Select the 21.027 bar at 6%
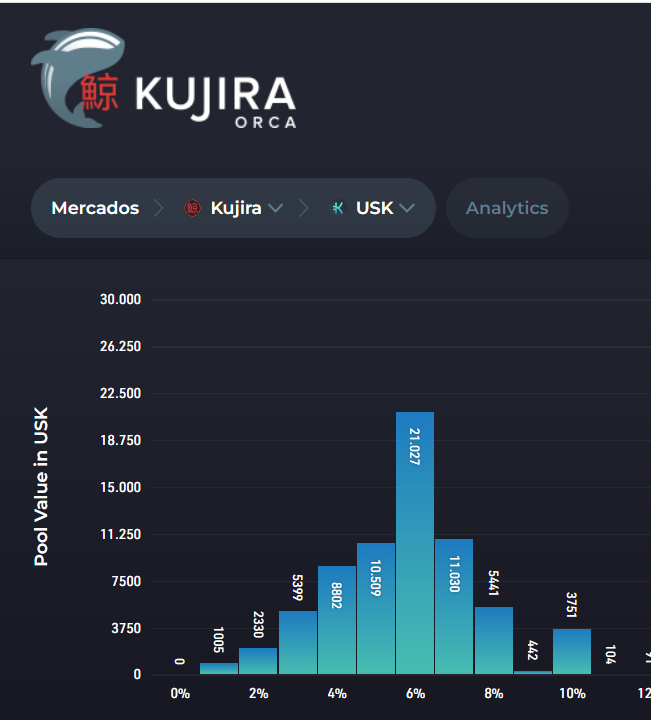The height and width of the screenshot is (720, 651). point(415,543)
